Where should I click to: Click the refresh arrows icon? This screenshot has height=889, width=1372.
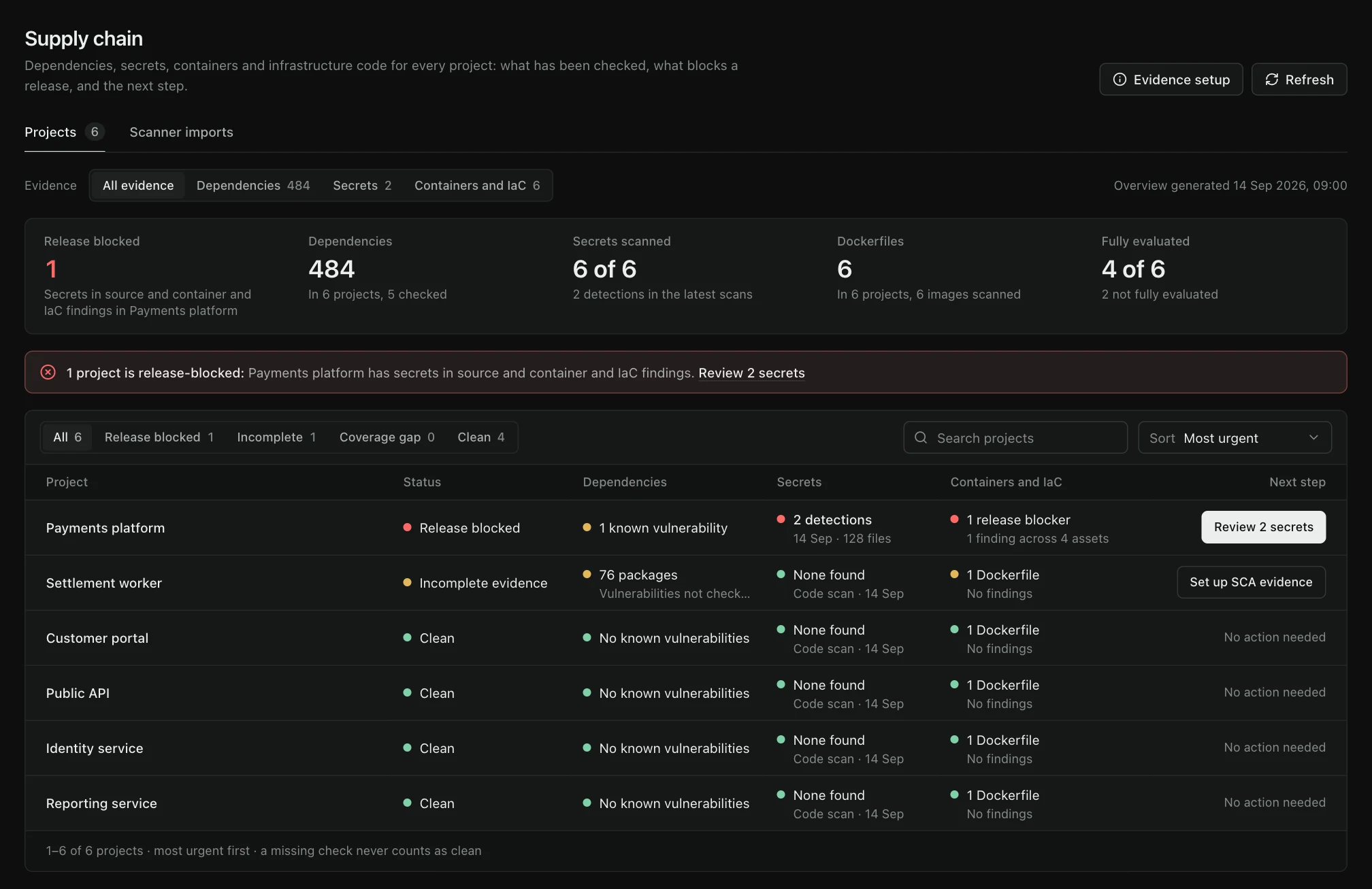click(x=1271, y=80)
